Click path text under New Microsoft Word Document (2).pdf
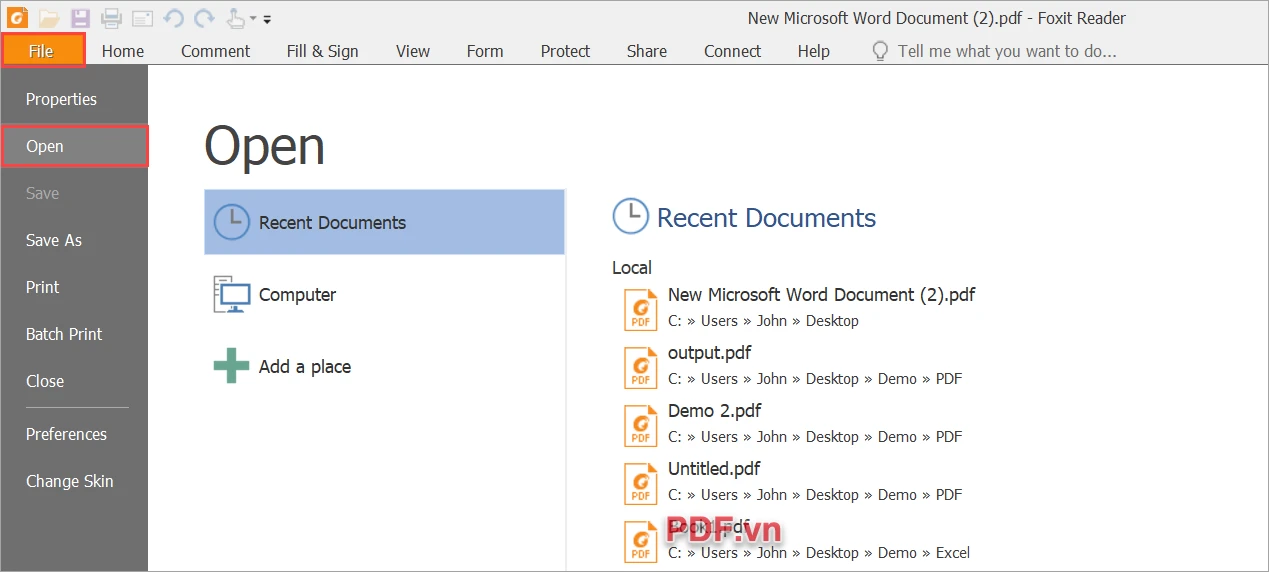 click(x=763, y=321)
